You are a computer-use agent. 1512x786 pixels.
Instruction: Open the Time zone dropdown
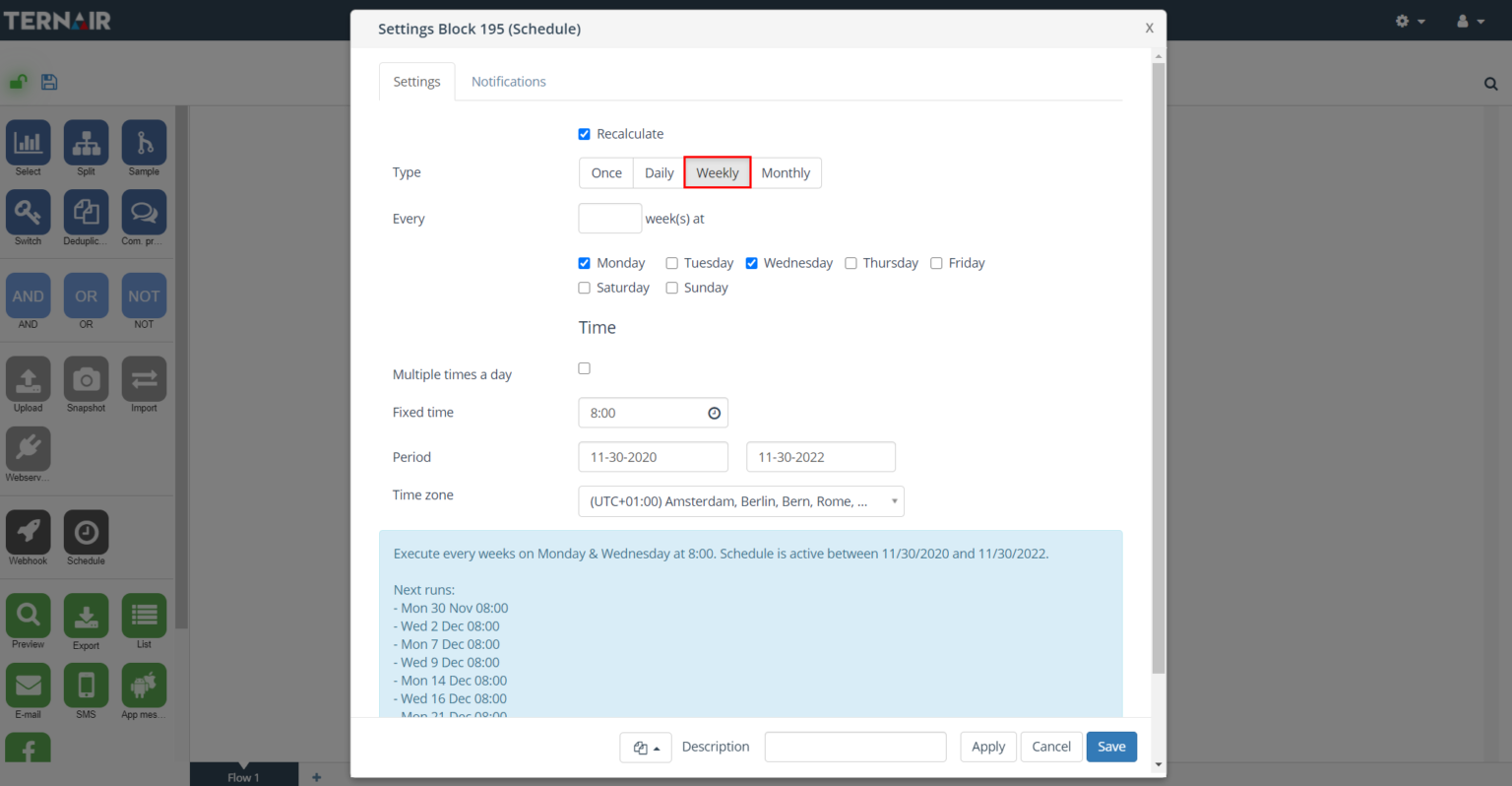pos(740,501)
